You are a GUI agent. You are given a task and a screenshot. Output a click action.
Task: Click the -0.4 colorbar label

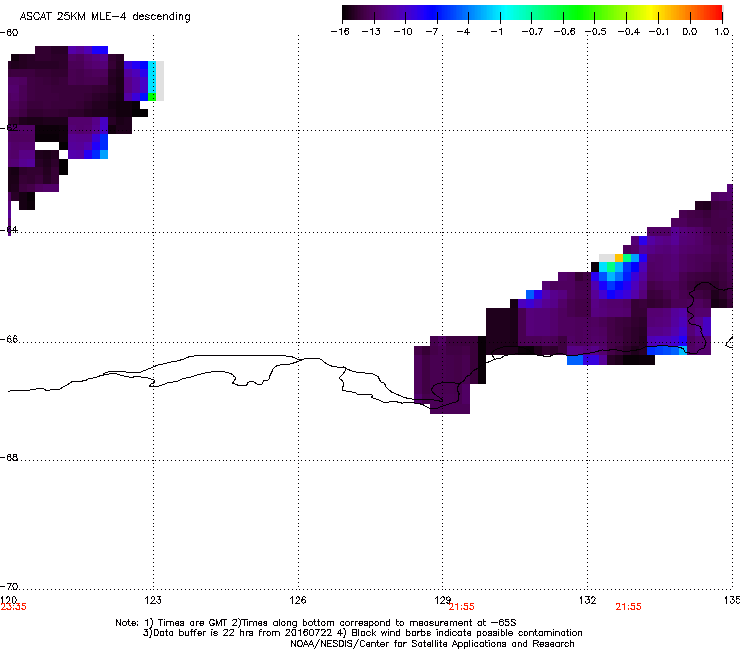[629, 32]
